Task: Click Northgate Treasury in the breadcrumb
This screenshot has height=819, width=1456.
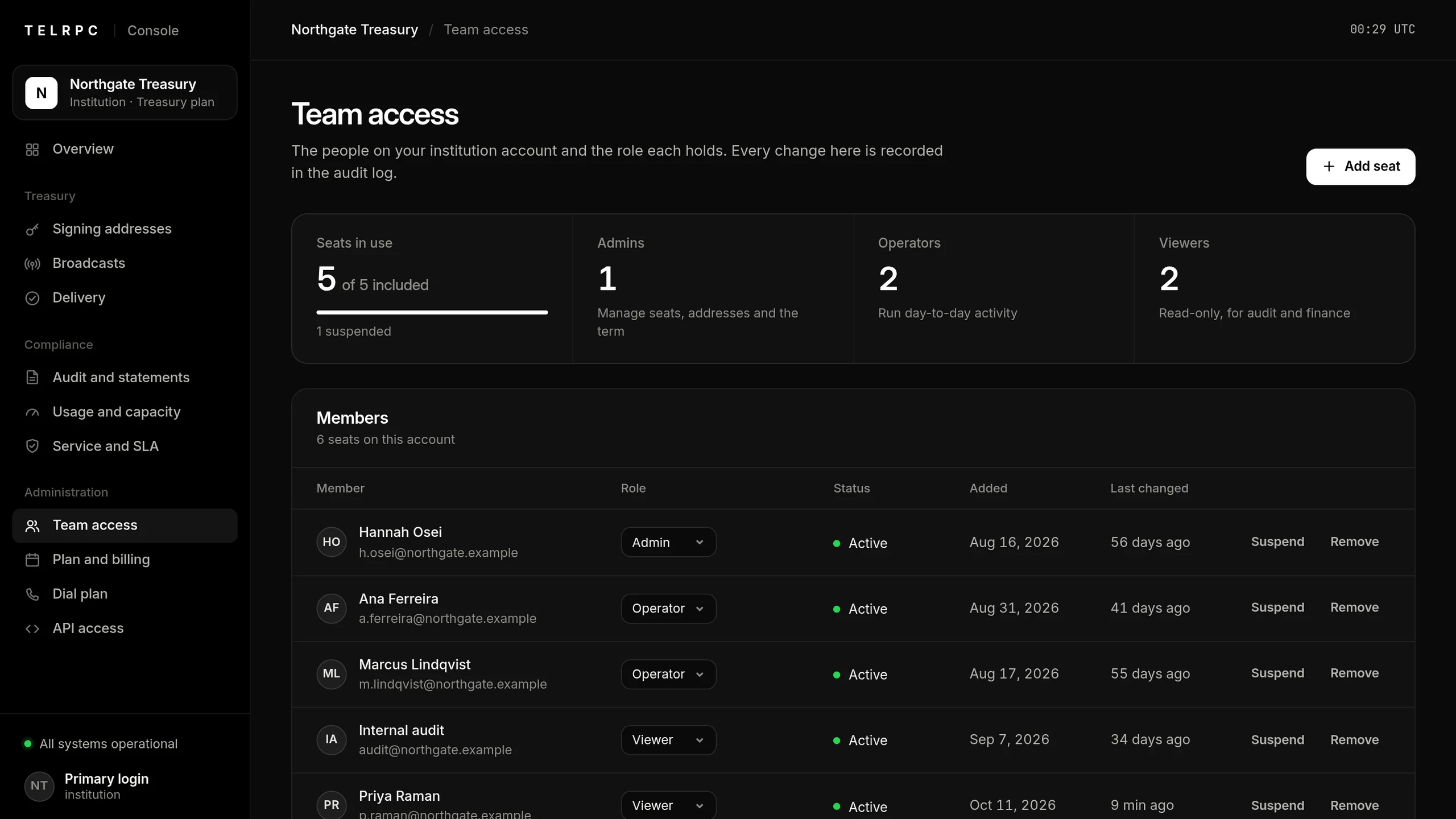Action: pos(354,30)
